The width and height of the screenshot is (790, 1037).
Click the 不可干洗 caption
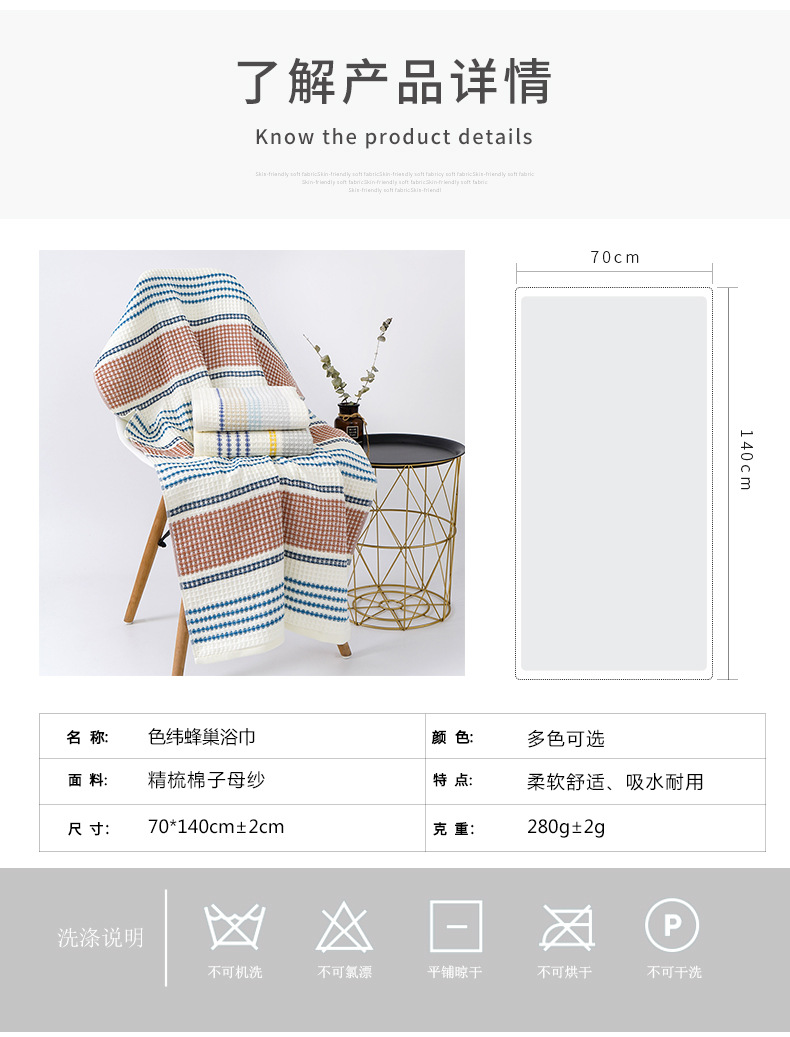(x=674, y=972)
